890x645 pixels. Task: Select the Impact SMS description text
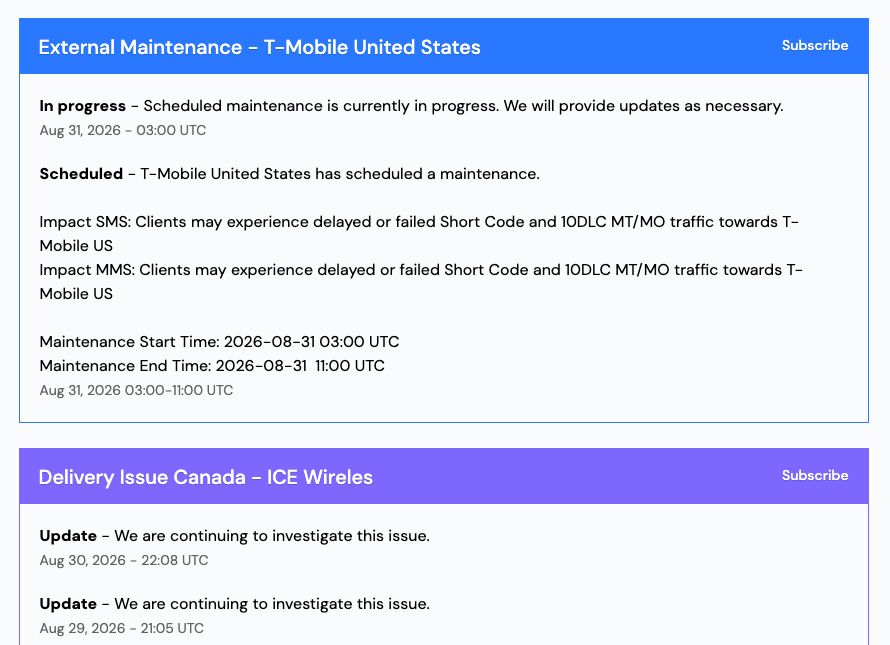[419, 233]
